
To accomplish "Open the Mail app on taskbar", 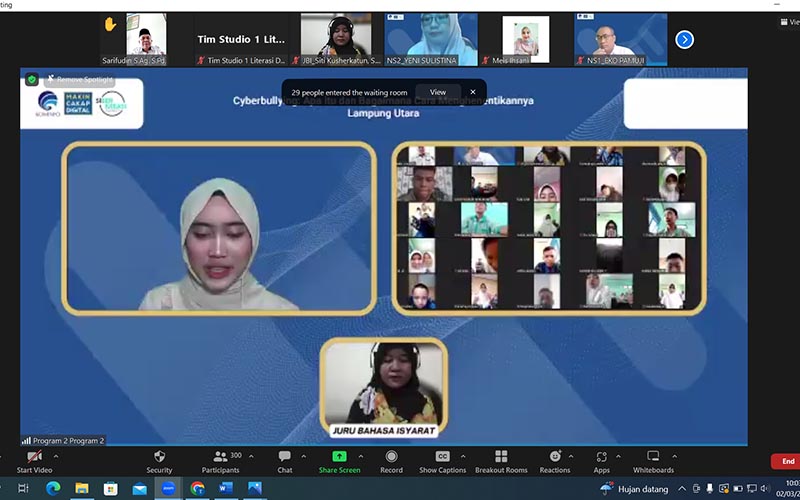I will tap(139, 489).
